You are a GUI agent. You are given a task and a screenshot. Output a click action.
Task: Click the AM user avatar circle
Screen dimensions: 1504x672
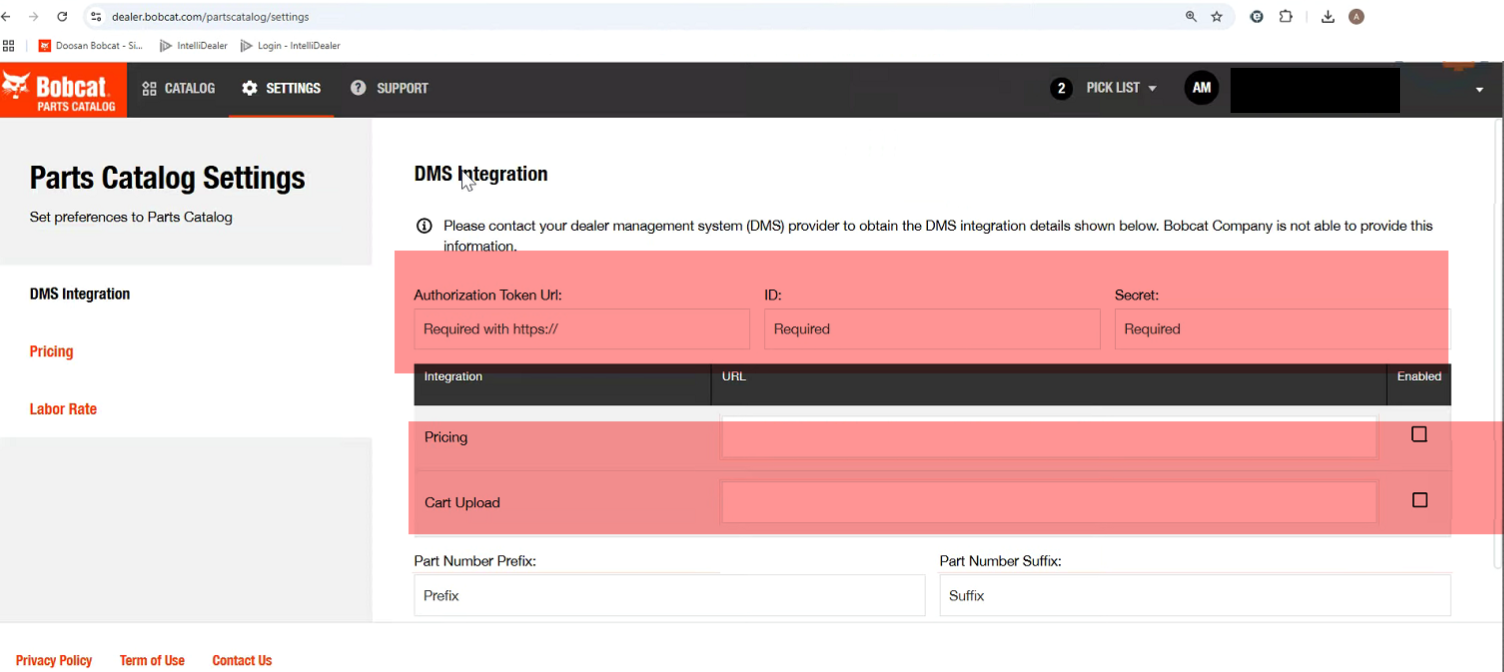pos(1201,88)
